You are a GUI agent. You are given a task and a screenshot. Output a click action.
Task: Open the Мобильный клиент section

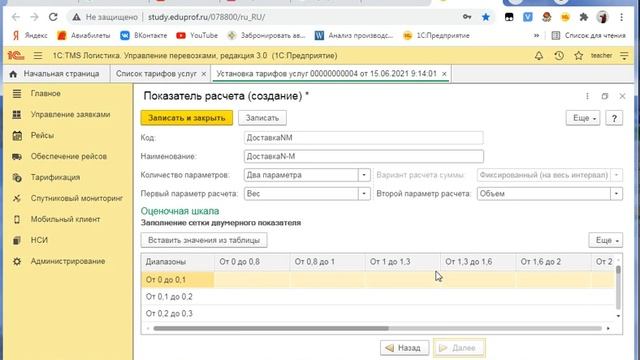coord(65,219)
